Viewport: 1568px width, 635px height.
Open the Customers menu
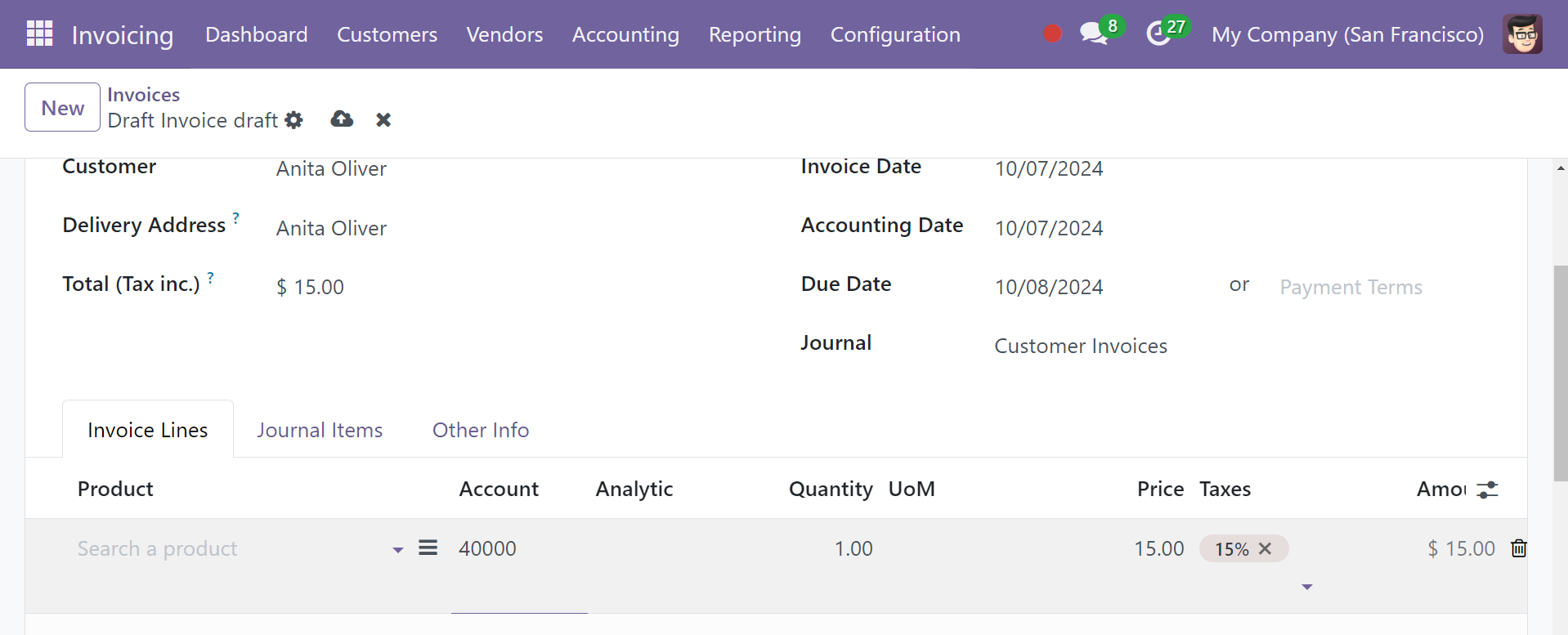tap(387, 34)
